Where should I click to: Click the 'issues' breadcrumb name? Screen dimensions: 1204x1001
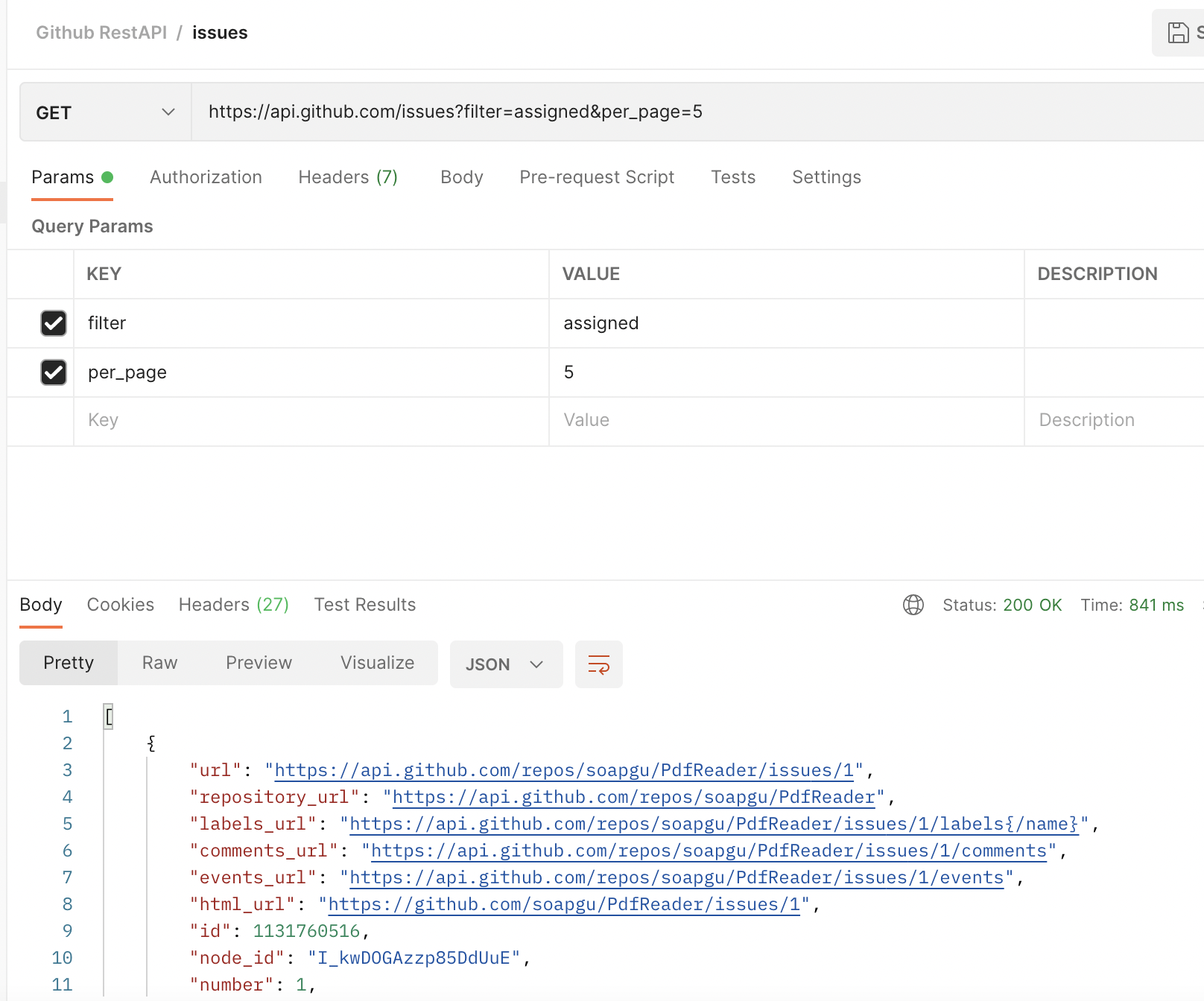(220, 33)
